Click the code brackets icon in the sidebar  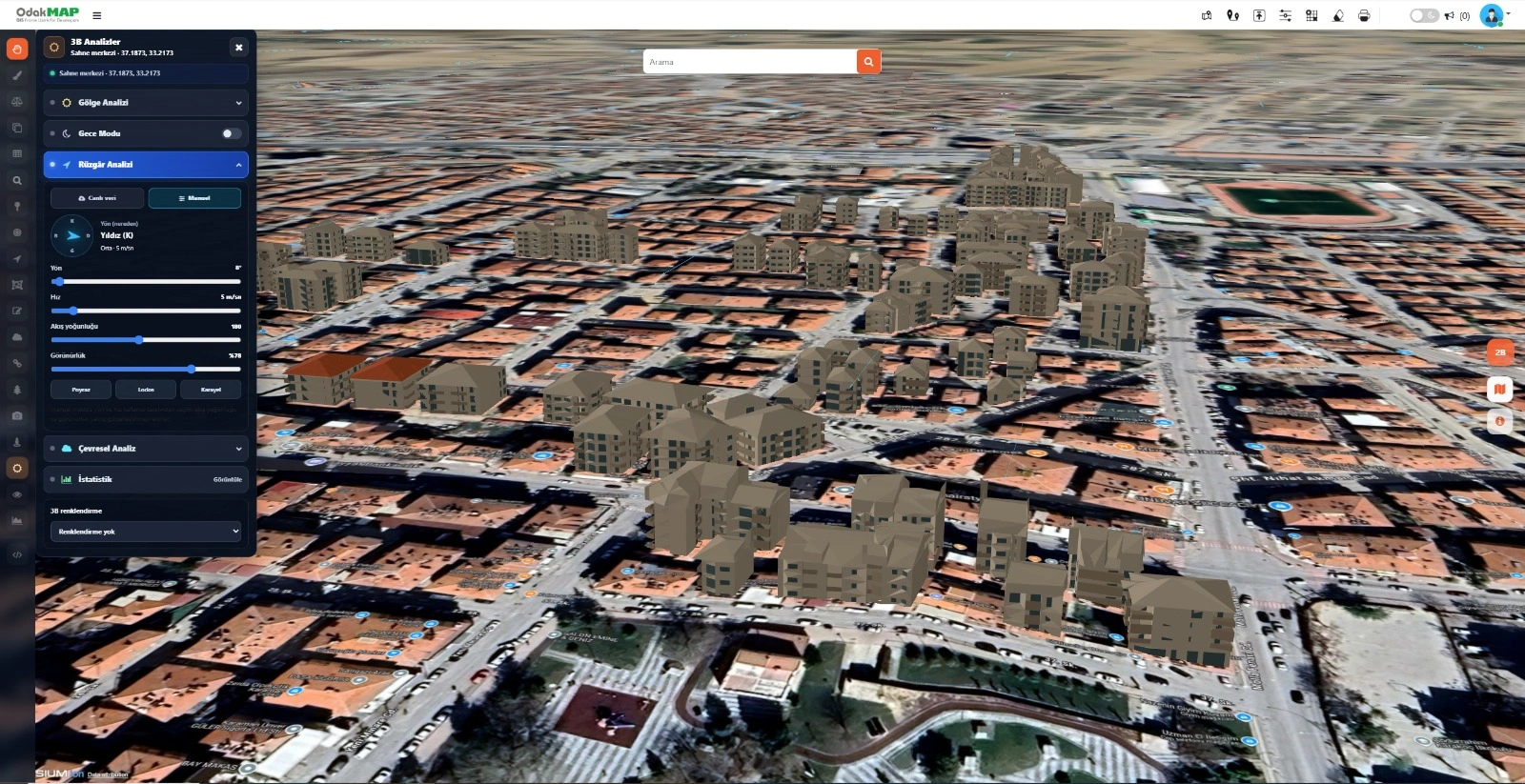coord(17,553)
